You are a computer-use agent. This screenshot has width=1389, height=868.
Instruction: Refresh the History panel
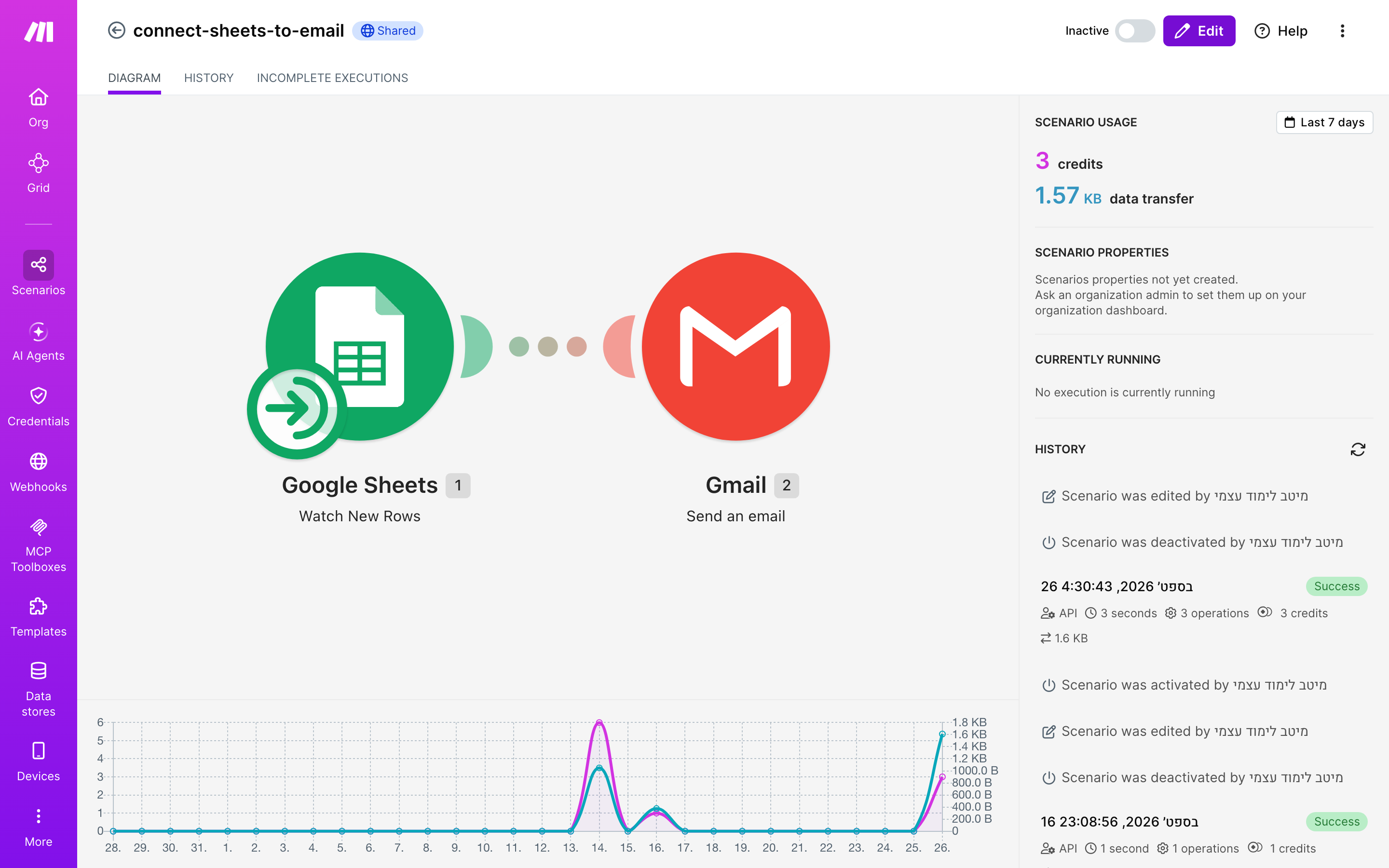tap(1358, 449)
